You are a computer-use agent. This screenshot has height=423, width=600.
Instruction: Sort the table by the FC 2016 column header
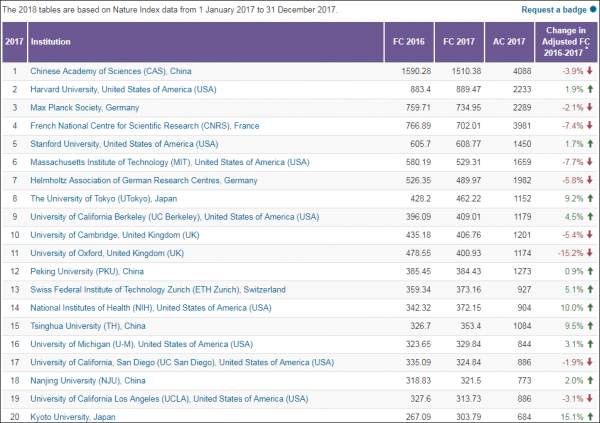(408, 43)
